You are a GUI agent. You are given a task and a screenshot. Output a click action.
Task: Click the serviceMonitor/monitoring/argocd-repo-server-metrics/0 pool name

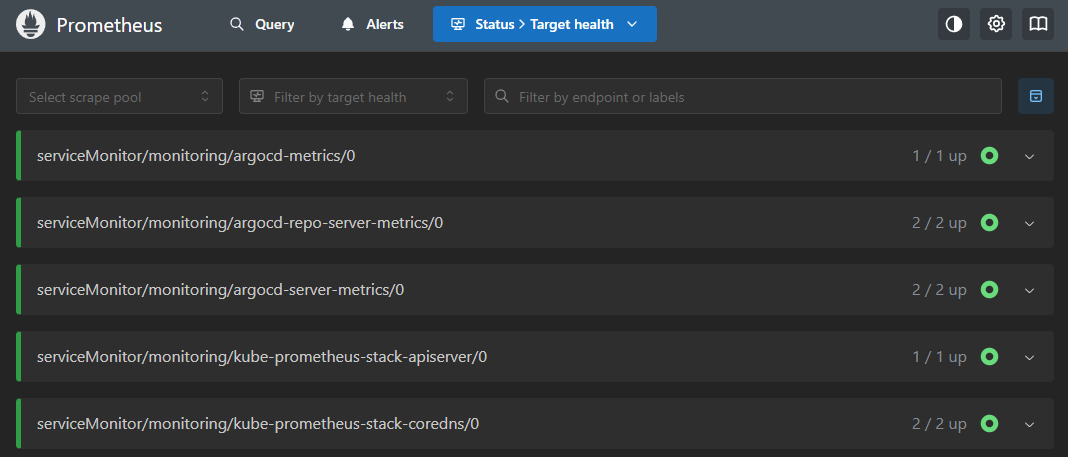pyautogui.click(x=240, y=223)
